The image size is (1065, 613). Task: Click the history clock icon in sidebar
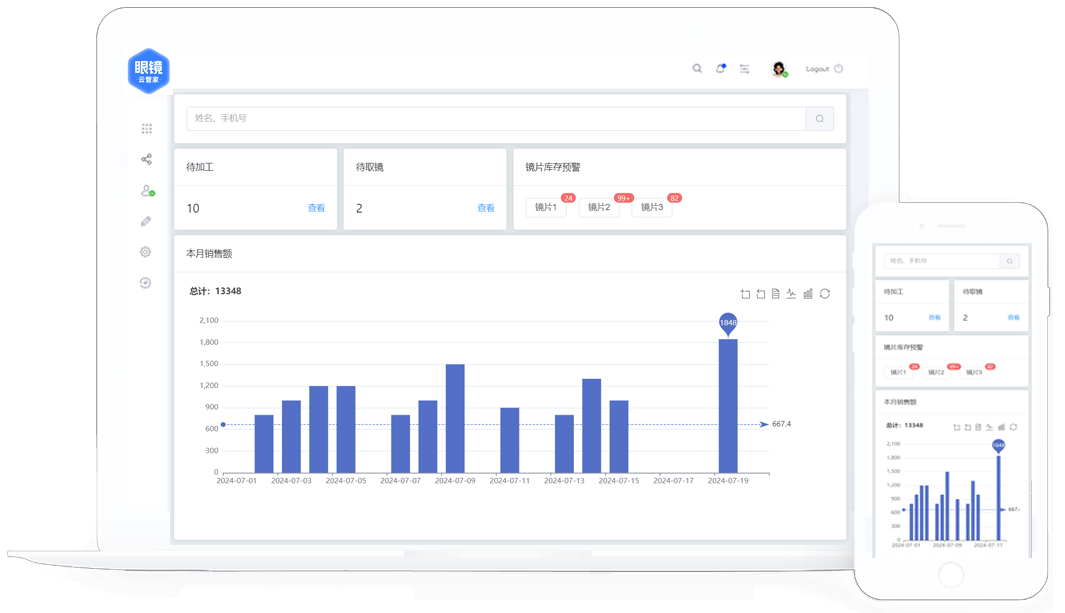146,283
